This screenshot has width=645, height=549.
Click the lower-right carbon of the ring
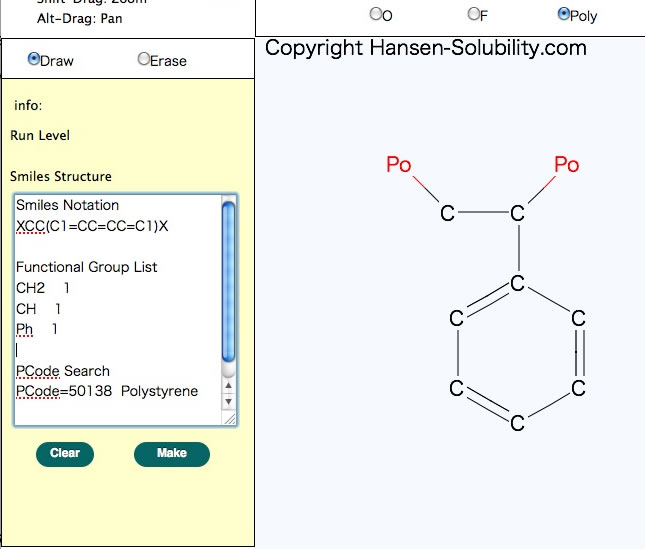click(x=578, y=389)
